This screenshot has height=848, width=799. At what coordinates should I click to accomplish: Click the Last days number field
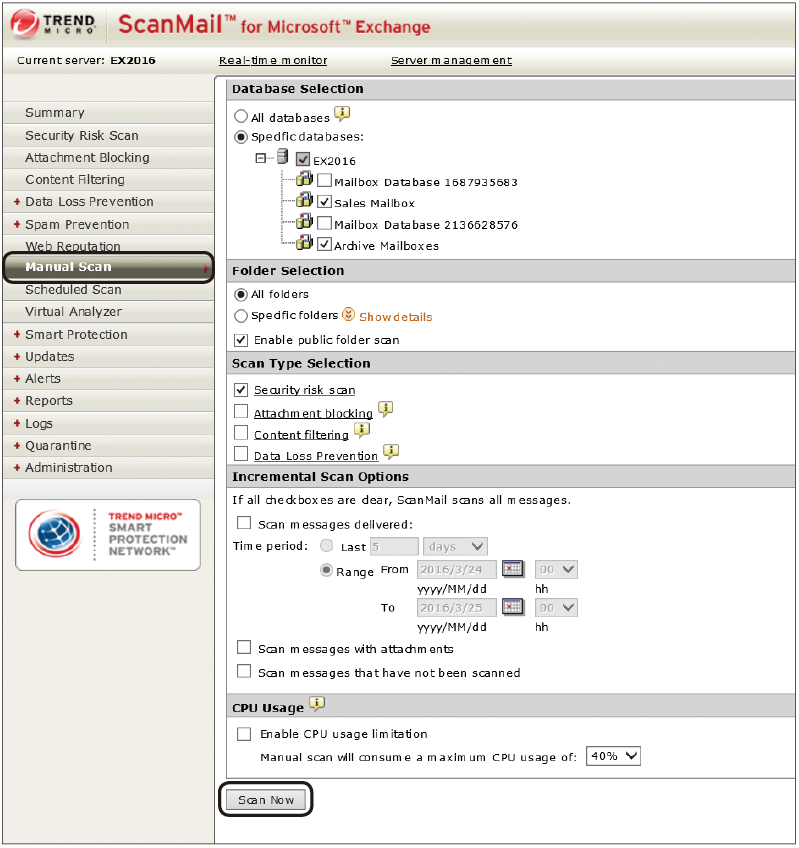point(394,547)
